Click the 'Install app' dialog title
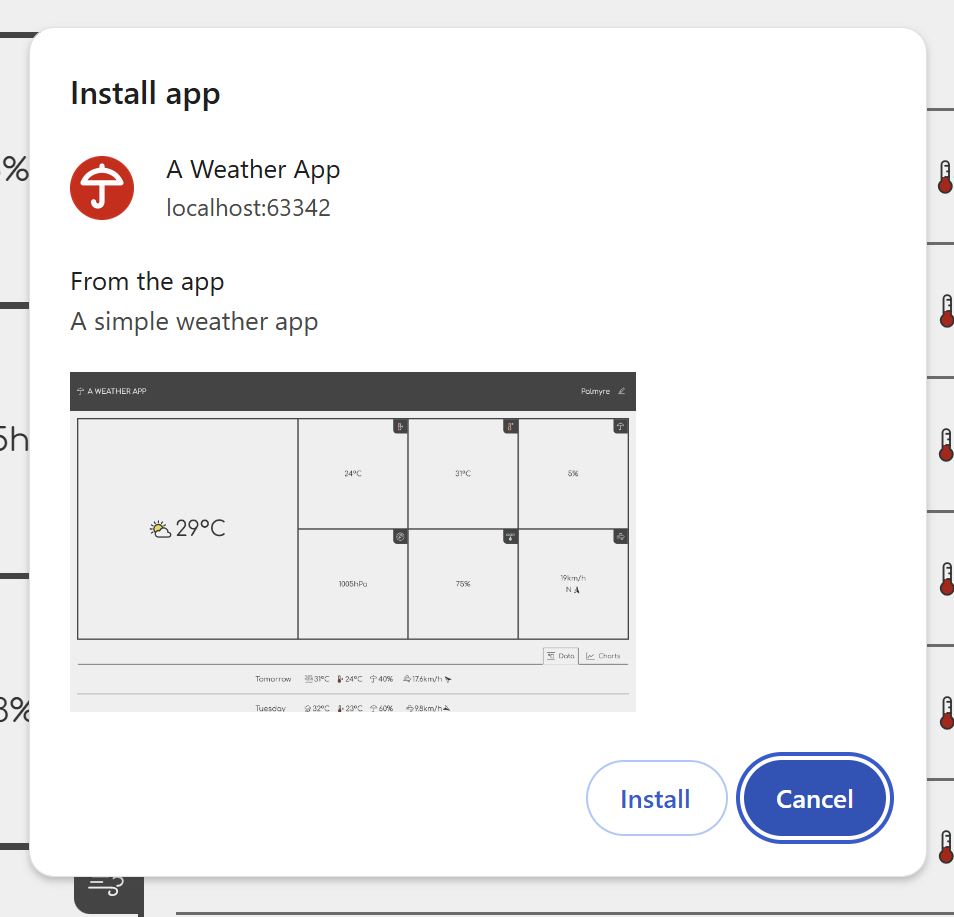This screenshot has width=954, height=917. coord(145,94)
